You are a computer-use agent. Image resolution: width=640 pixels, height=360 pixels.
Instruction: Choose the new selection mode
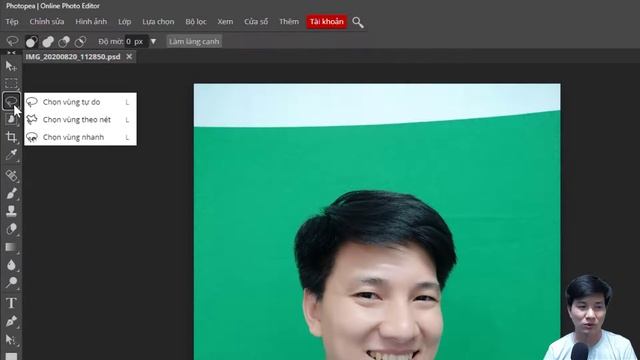(x=31, y=41)
